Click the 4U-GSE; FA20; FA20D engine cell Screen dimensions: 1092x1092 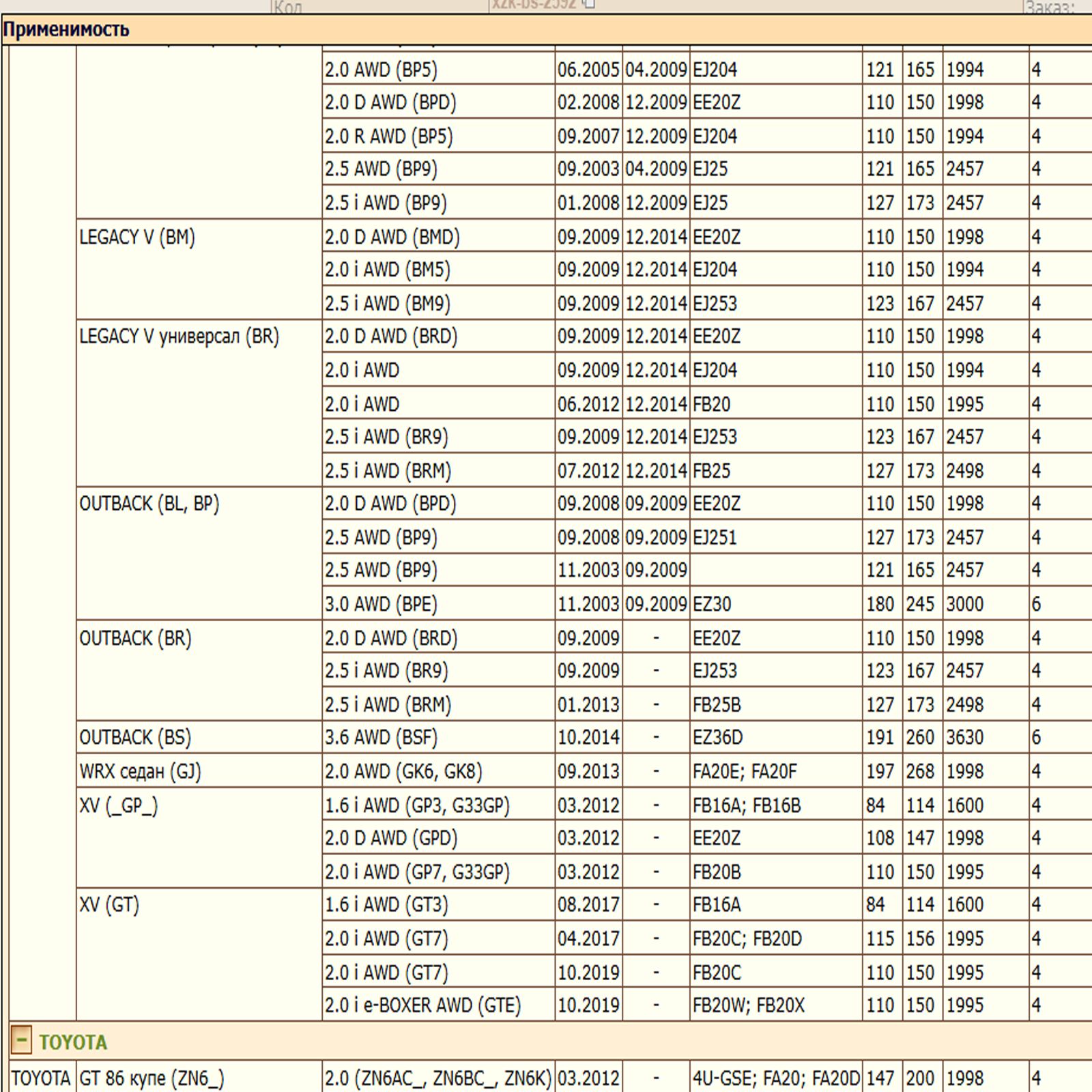click(775, 1078)
